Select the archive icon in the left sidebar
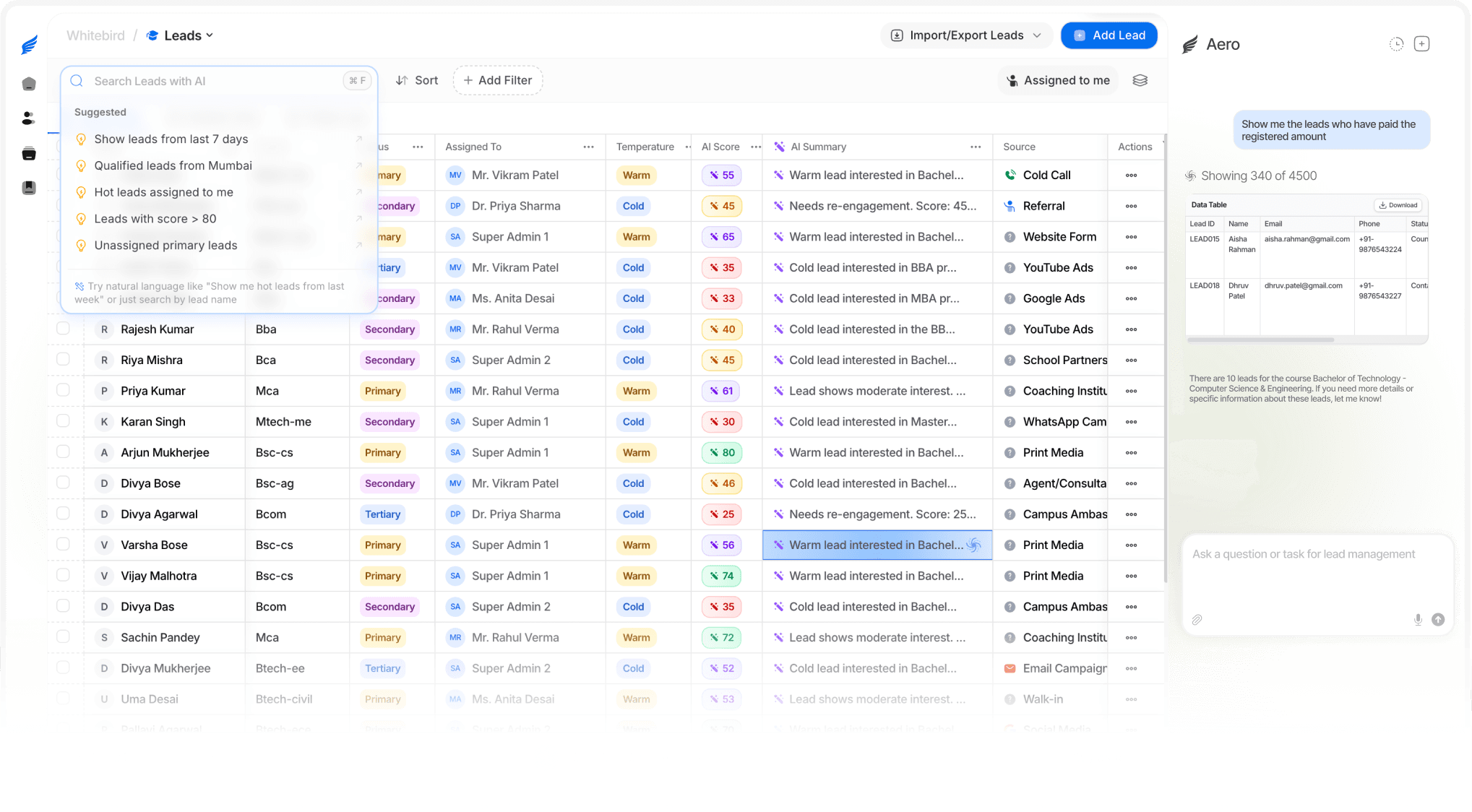 coord(28,153)
